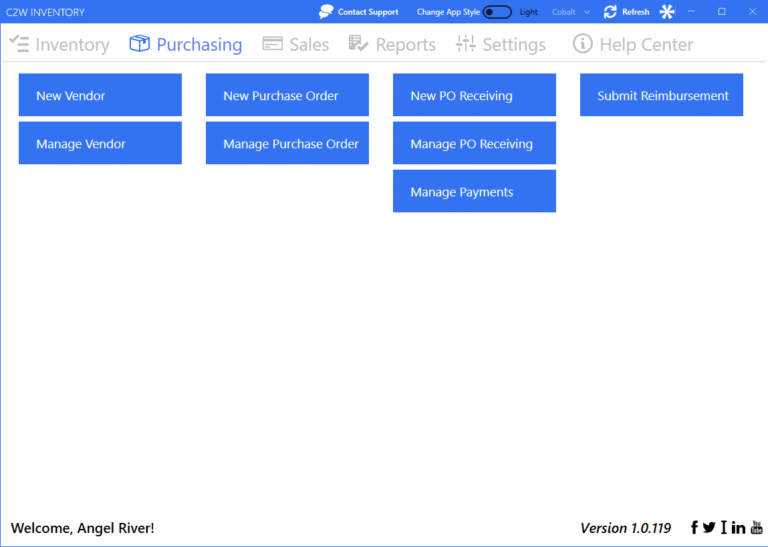
Task: Click the LinkedIn icon at bottom right
Action: pyautogui.click(x=738, y=528)
